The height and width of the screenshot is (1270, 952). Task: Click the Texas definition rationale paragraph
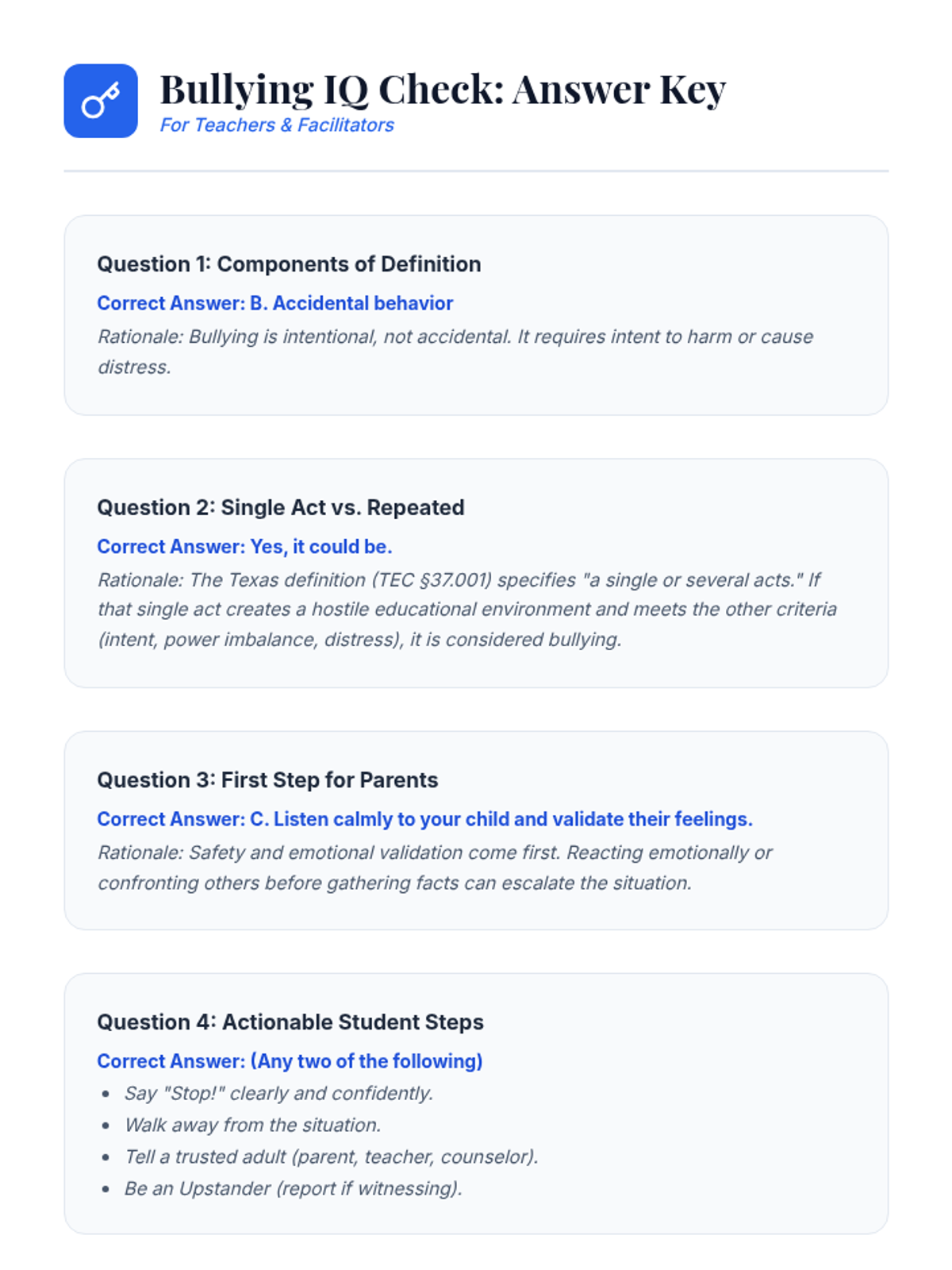466,610
